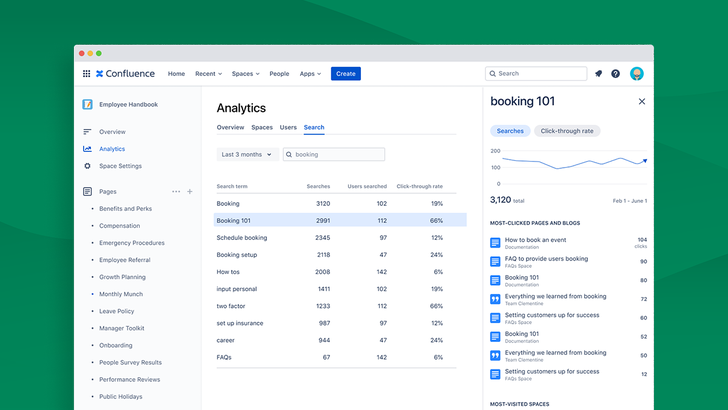The width and height of the screenshot is (728, 410).
Task: Click the blue Create button
Action: tap(346, 73)
